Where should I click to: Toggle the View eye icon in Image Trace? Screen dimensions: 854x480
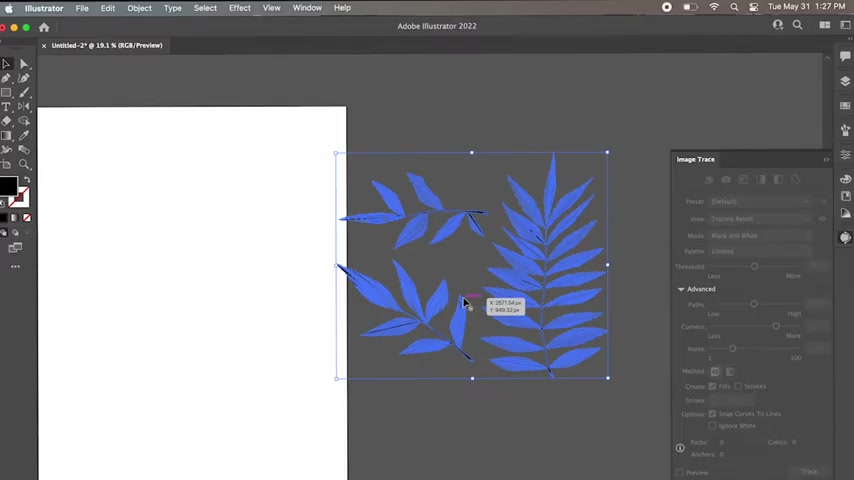[822, 219]
